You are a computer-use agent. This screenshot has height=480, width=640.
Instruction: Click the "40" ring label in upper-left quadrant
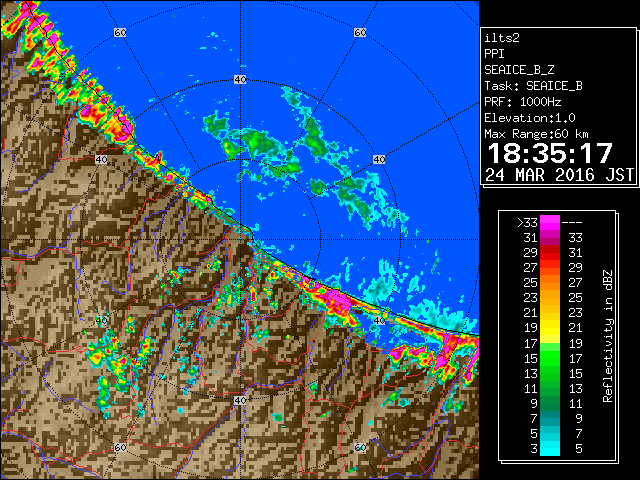coord(101,160)
